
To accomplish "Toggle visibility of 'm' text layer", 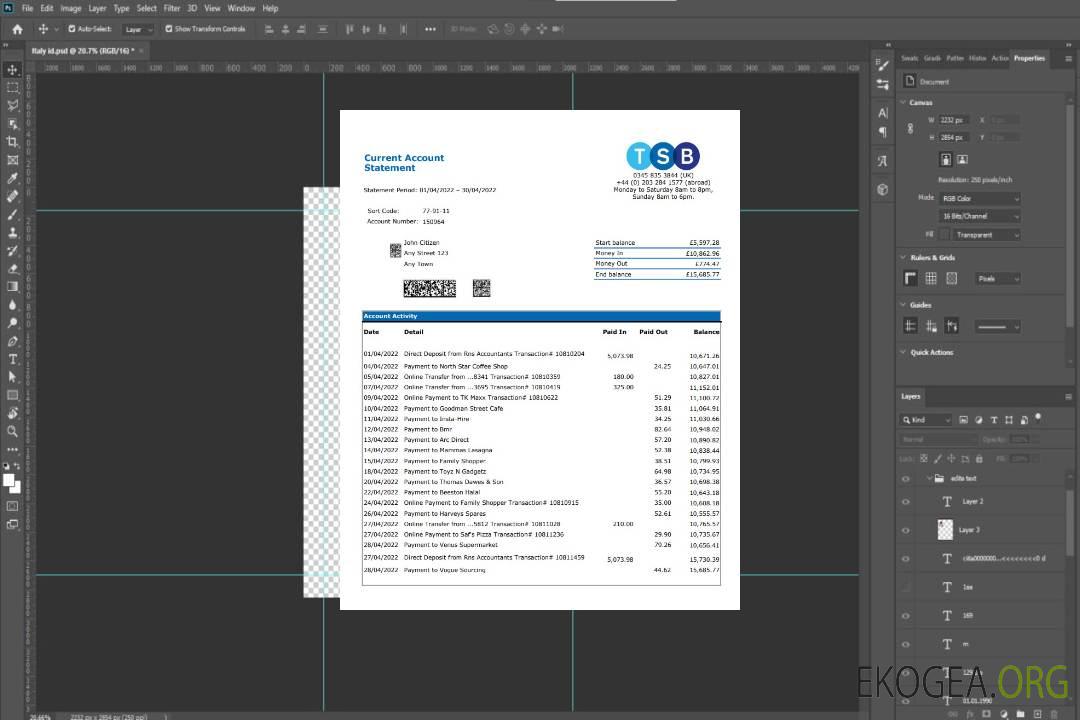I will point(906,645).
